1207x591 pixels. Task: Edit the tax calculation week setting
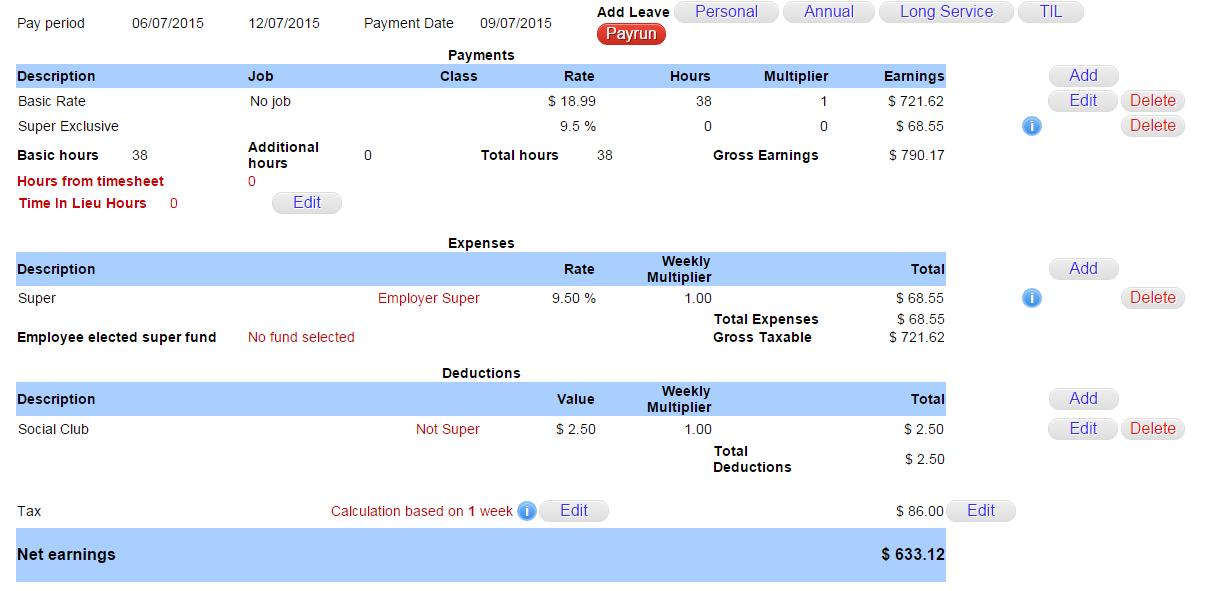tap(574, 510)
